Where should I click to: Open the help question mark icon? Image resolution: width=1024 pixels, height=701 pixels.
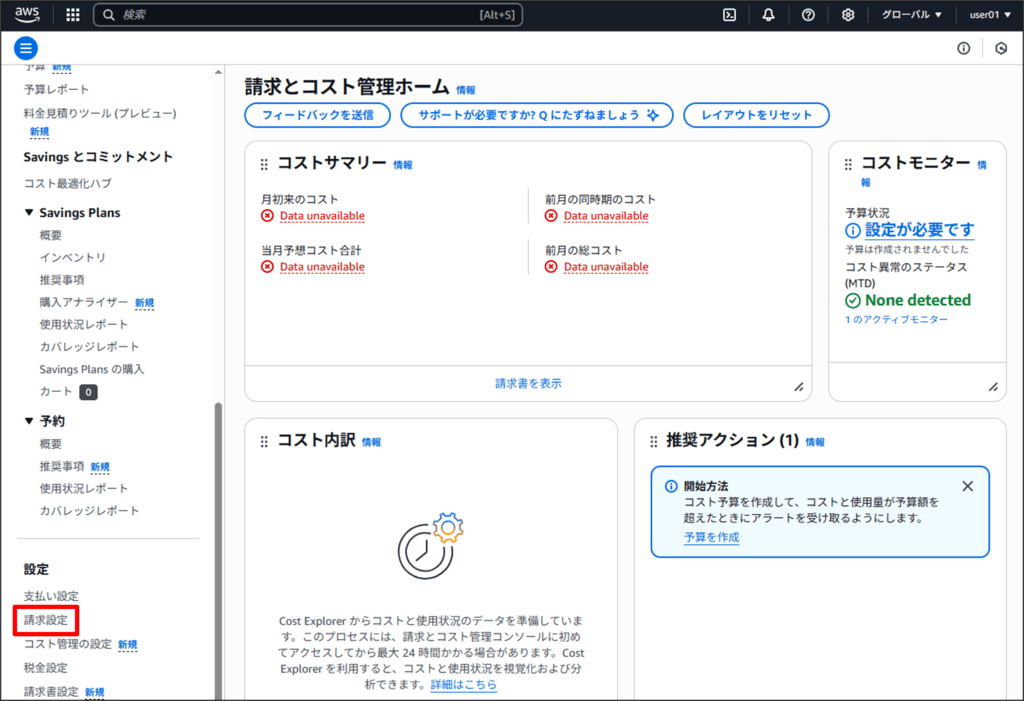pos(808,14)
